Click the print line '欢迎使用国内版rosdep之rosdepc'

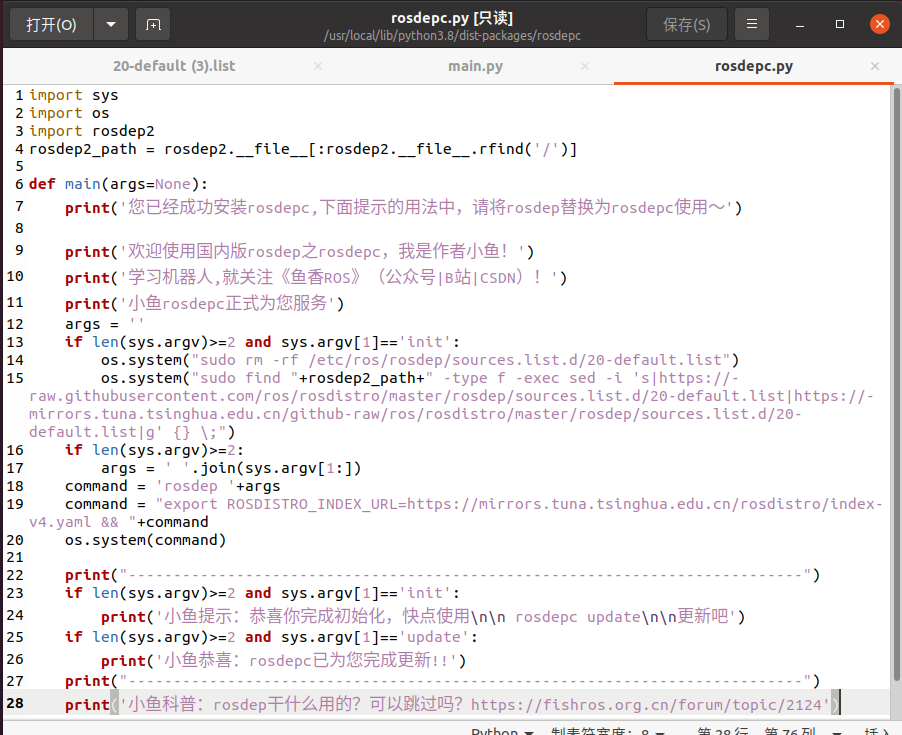[299, 251]
